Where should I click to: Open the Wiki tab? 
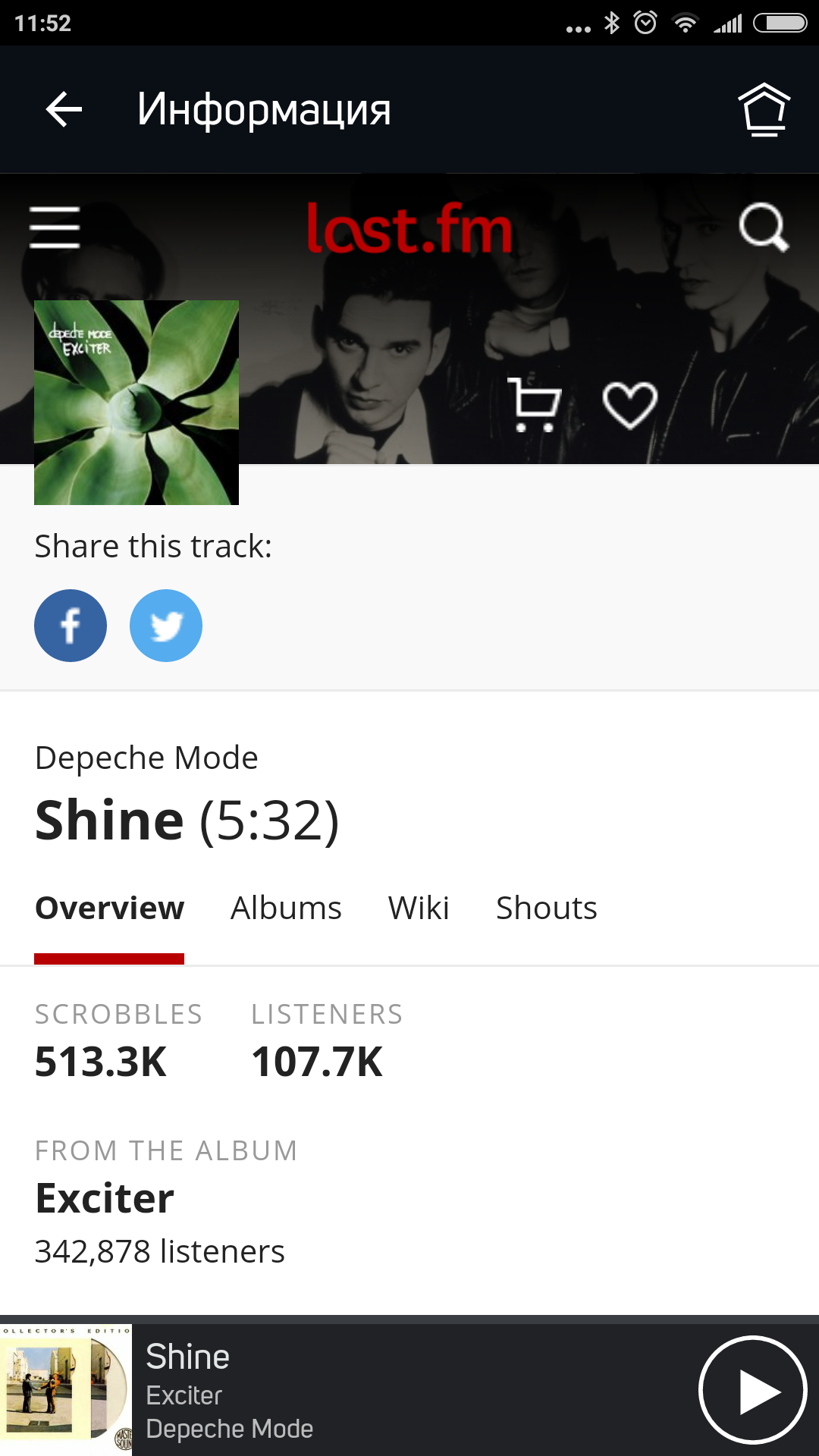tap(419, 908)
